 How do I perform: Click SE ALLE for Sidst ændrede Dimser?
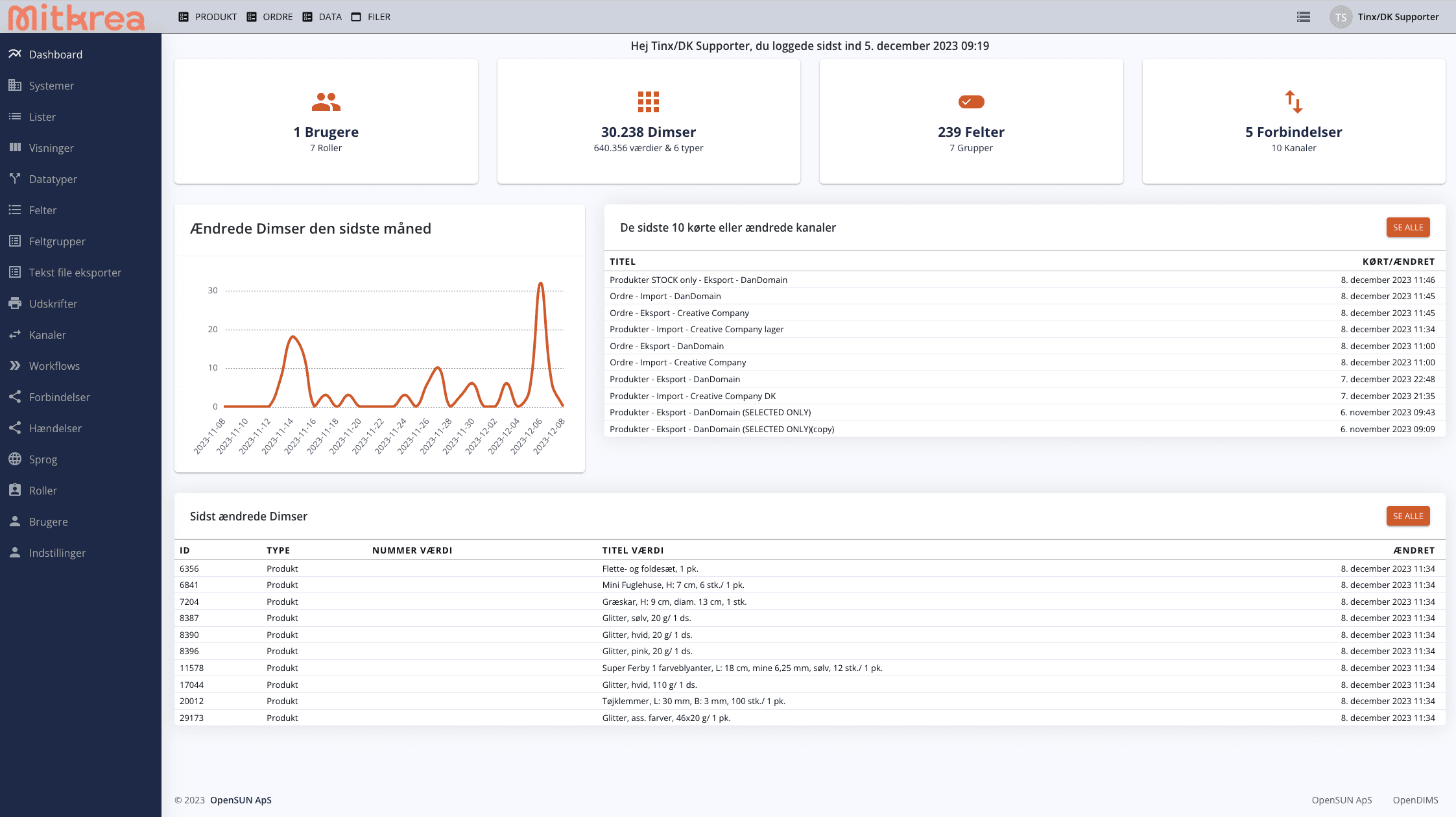coord(1408,516)
